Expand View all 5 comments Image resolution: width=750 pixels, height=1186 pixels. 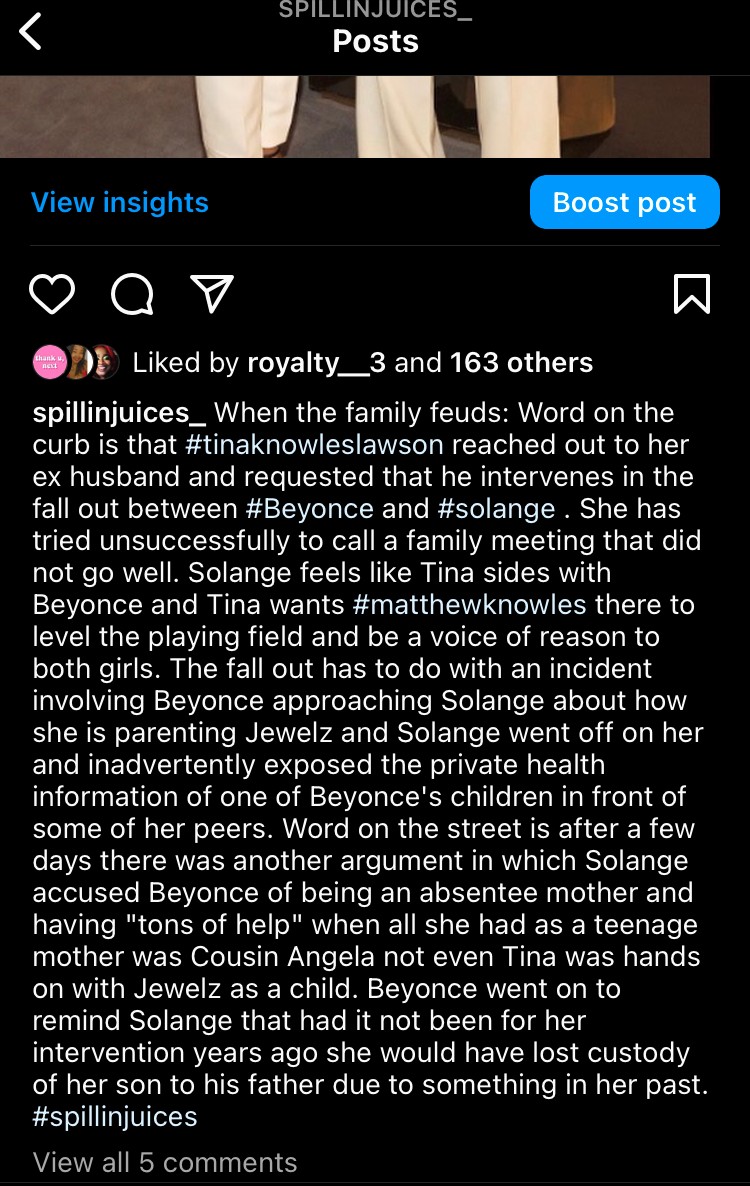[x=165, y=1162]
